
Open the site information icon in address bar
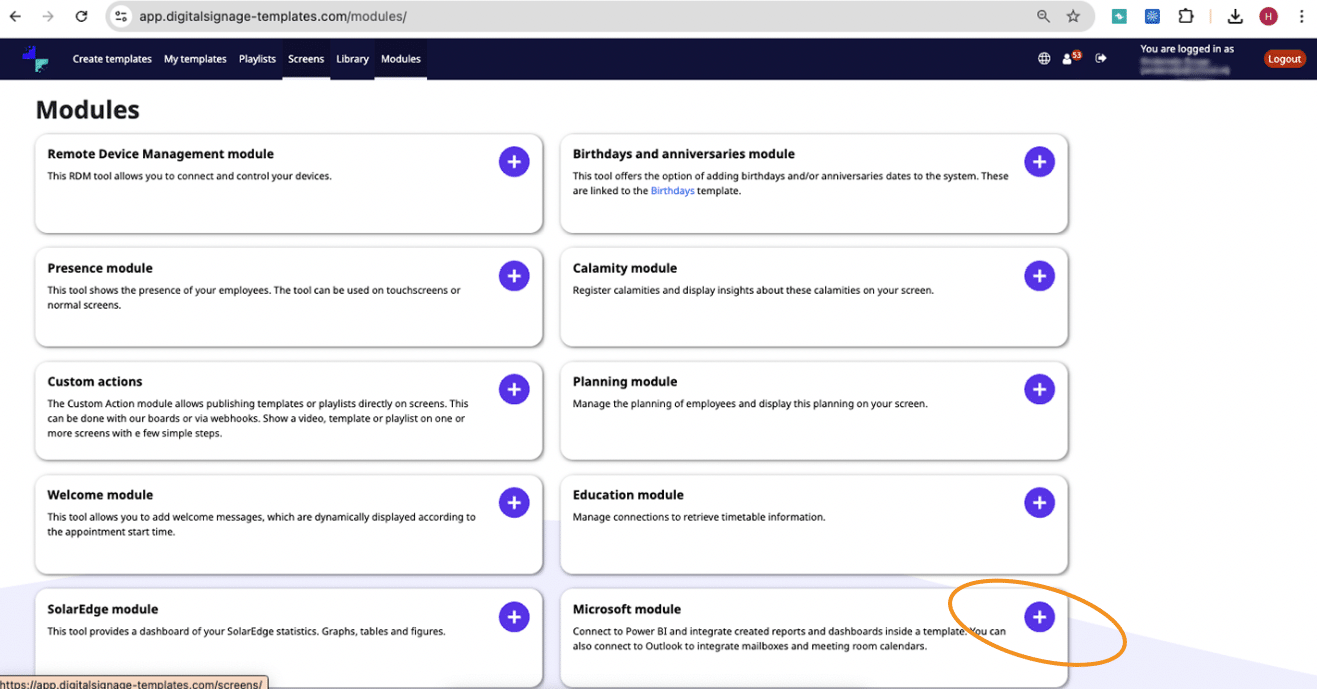(x=121, y=16)
